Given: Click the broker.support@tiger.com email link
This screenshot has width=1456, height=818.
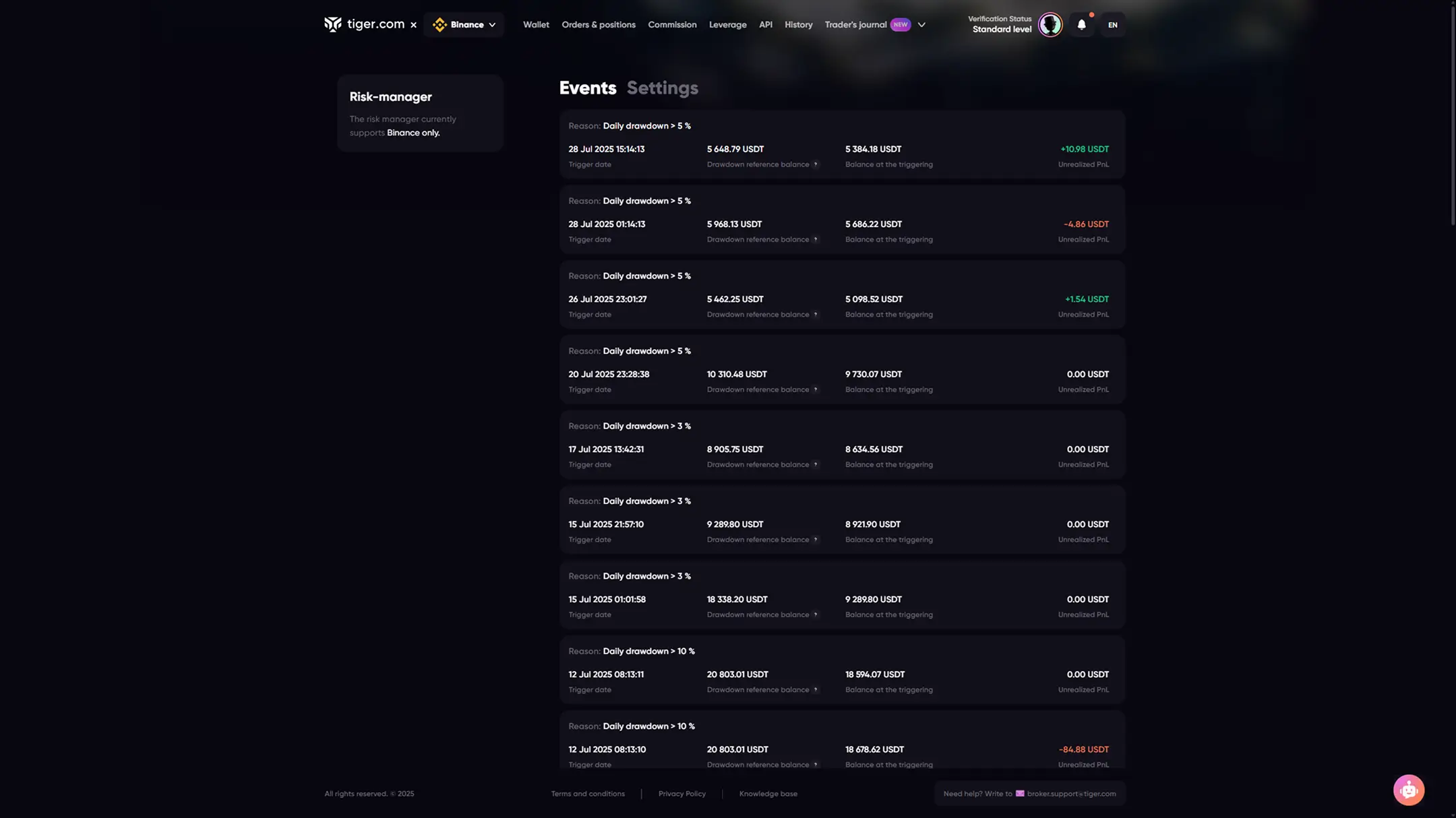Looking at the screenshot, I should click(x=1070, y=794).
